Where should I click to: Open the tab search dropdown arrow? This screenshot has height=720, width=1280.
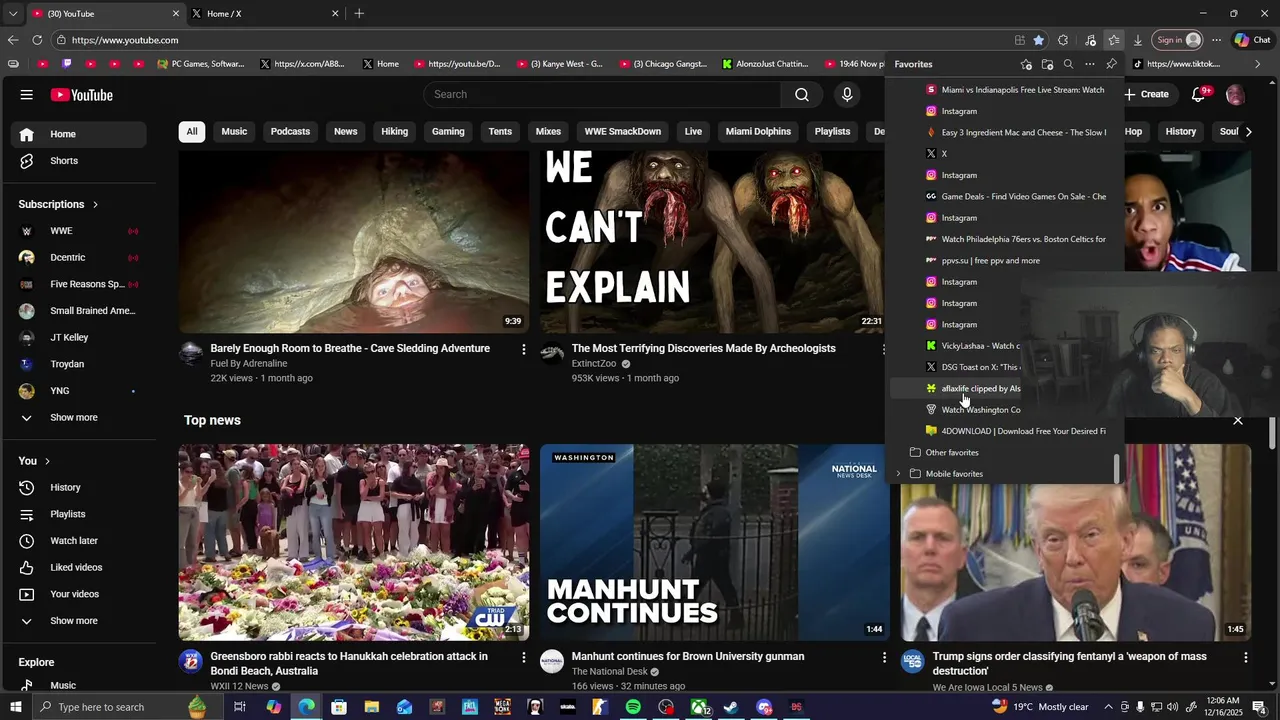13,14
